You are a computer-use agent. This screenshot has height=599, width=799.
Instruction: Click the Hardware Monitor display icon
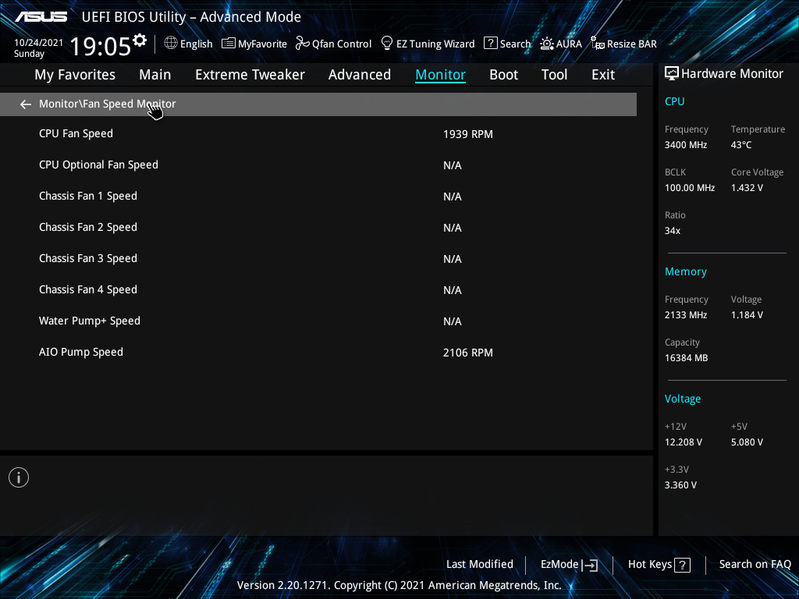click(672, 73)
